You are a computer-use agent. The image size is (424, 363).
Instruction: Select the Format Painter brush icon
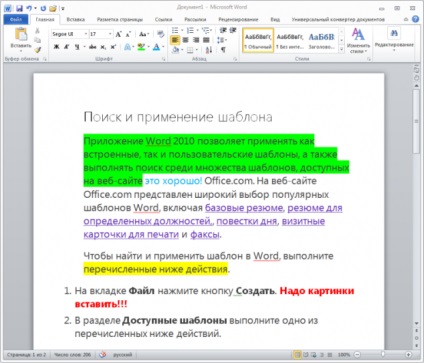click(37, 50)
